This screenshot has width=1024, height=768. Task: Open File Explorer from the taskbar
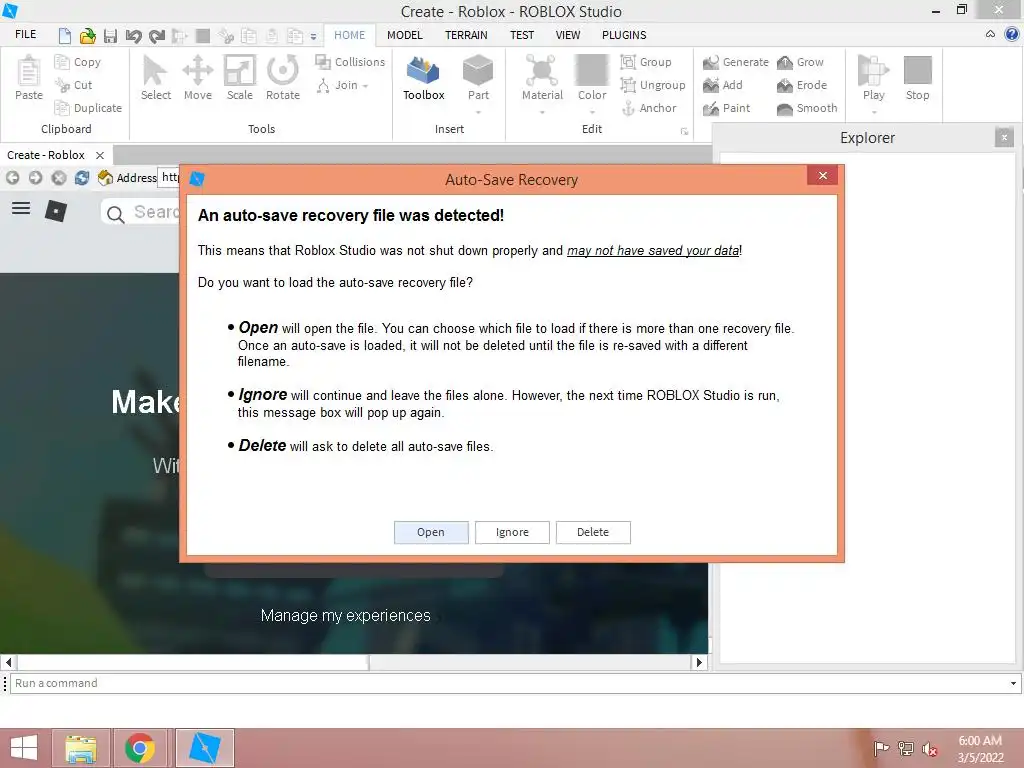[x=81, y=748]
